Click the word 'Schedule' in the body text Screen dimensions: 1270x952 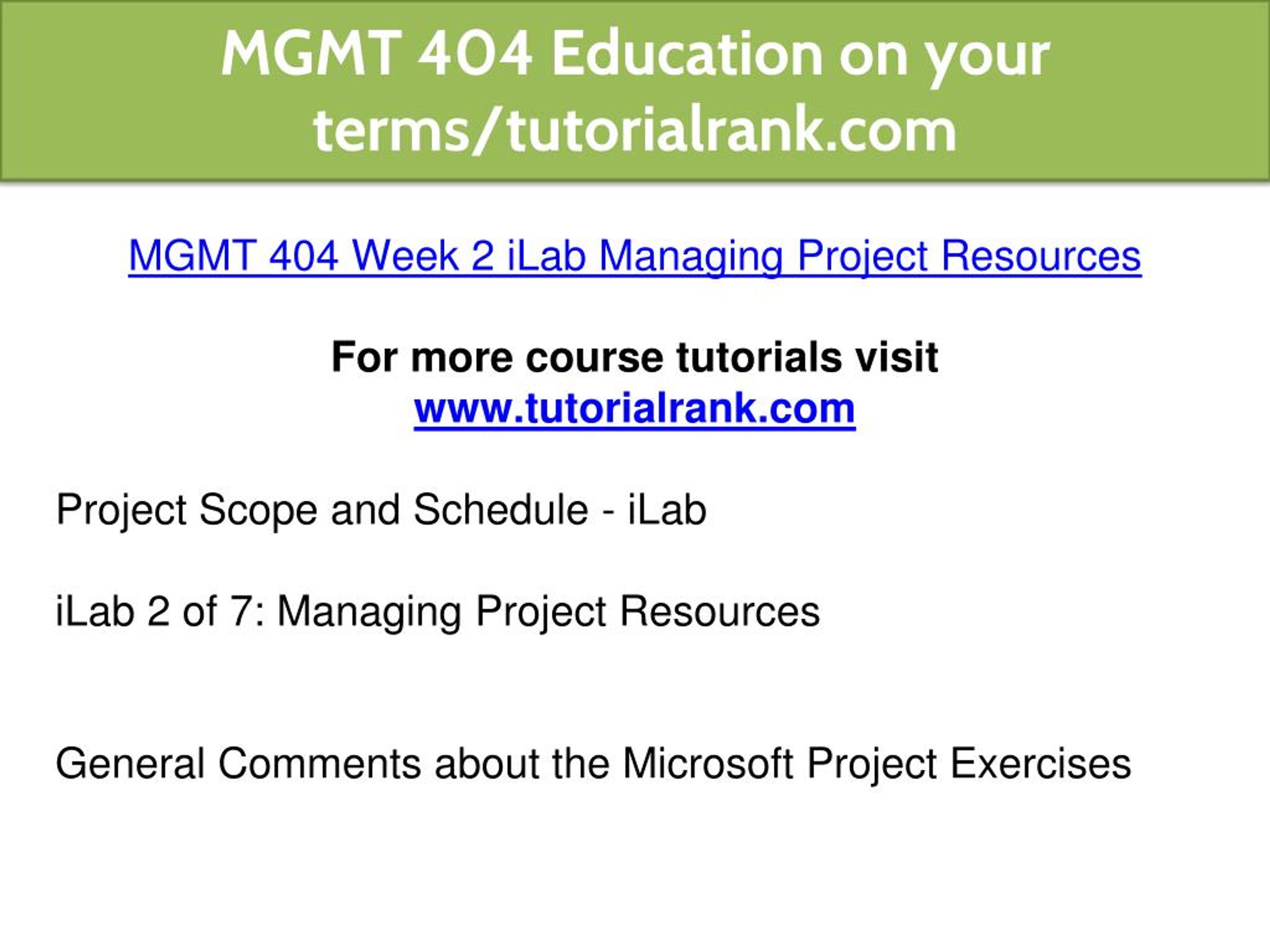click(x=501, y=510)
